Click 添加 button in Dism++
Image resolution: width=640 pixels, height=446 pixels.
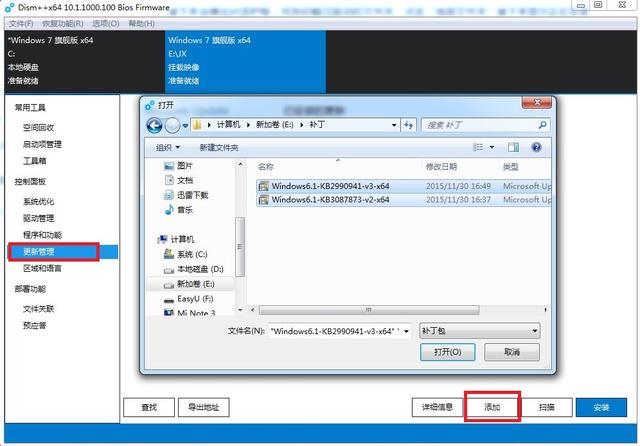492,407
